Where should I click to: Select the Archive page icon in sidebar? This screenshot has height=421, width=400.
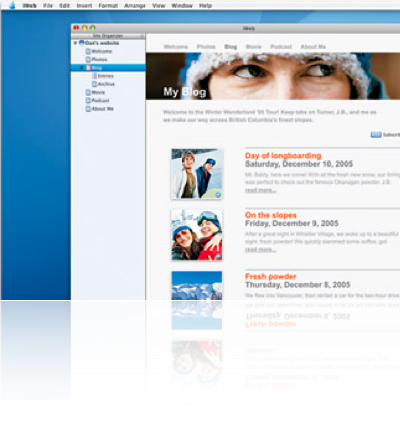pyautogui.click(x=94, y=84)
